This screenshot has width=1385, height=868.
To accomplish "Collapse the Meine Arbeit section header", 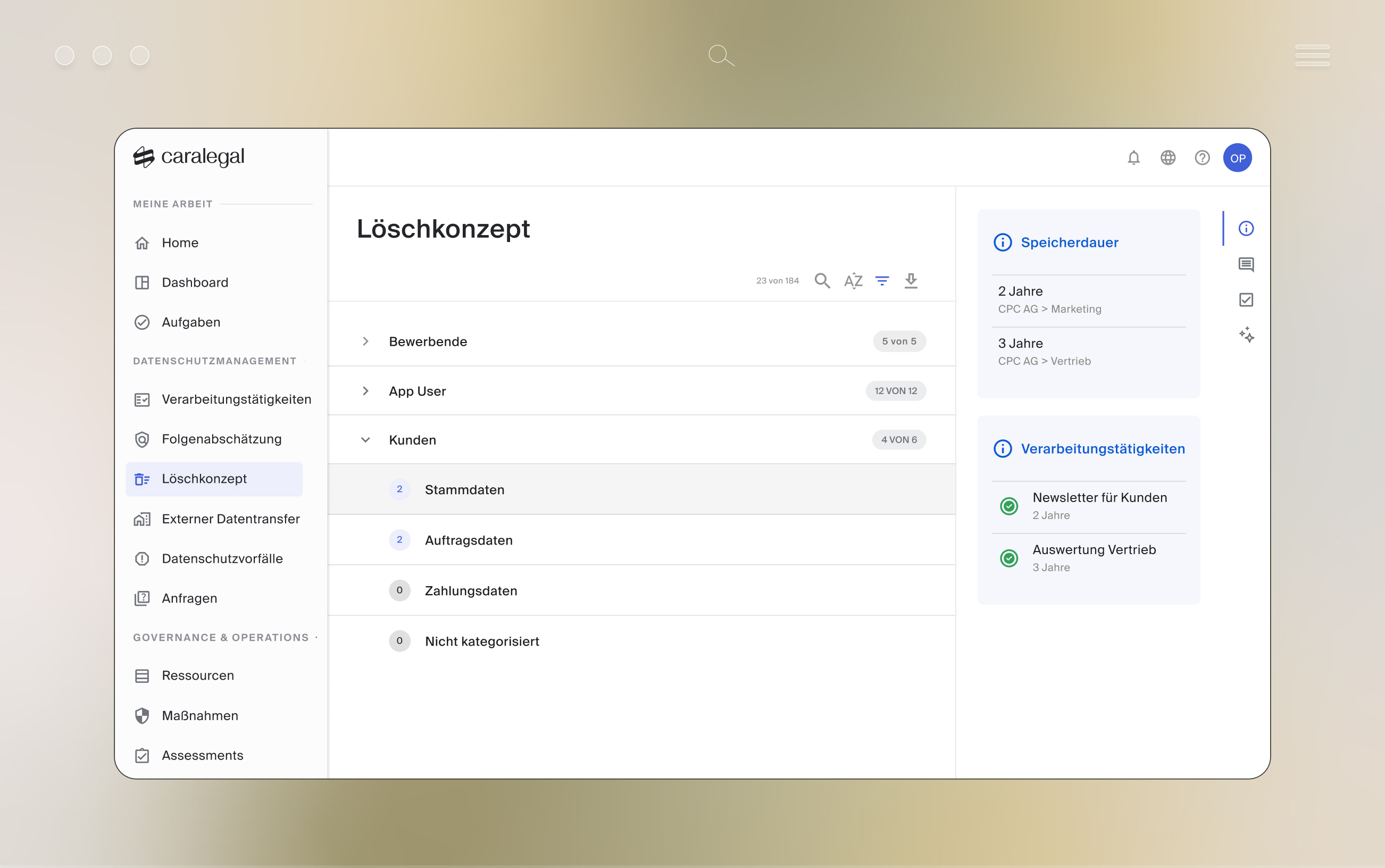I will pos(173,204).
